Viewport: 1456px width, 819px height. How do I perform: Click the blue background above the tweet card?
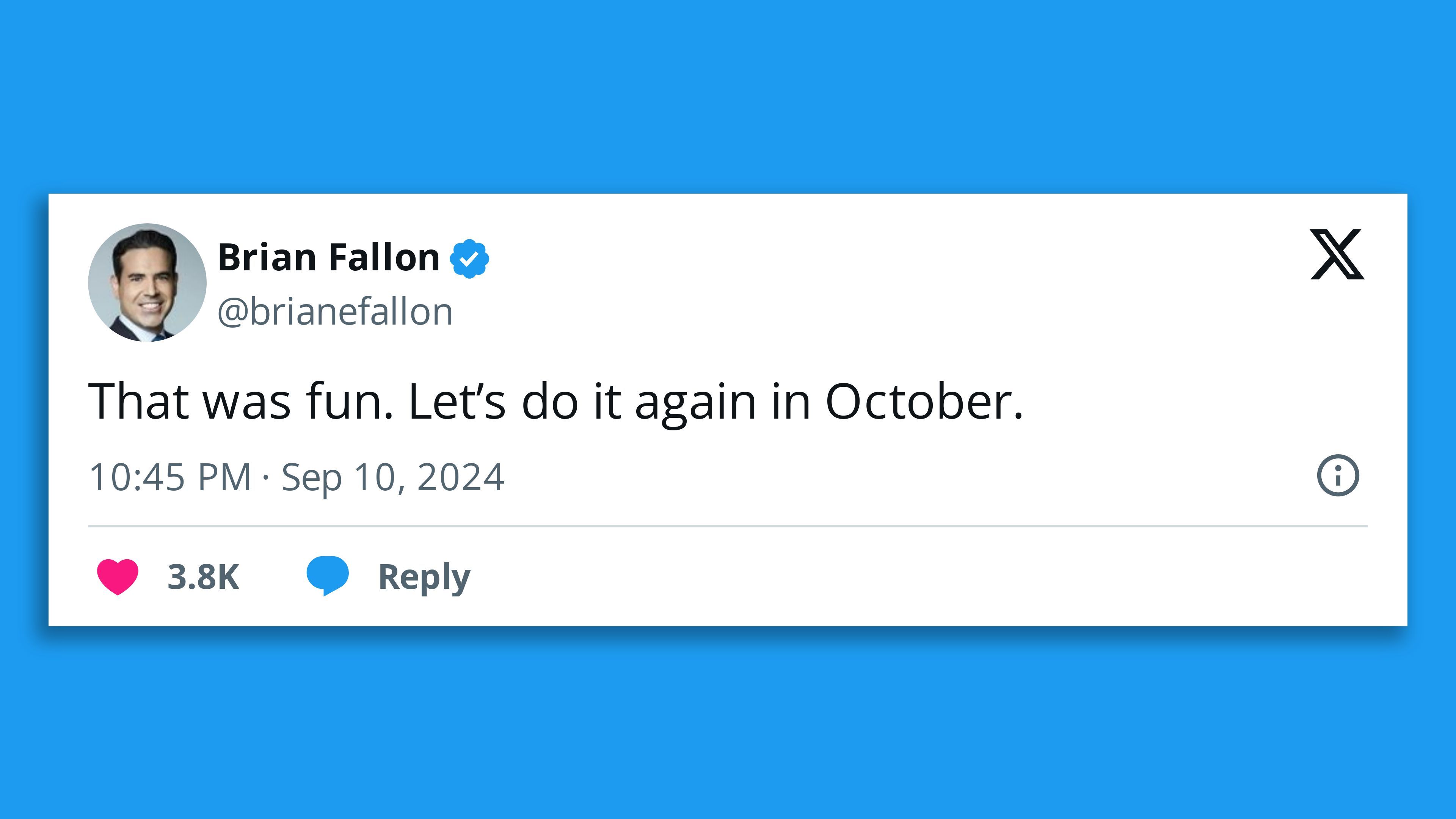tap(728, 96)
